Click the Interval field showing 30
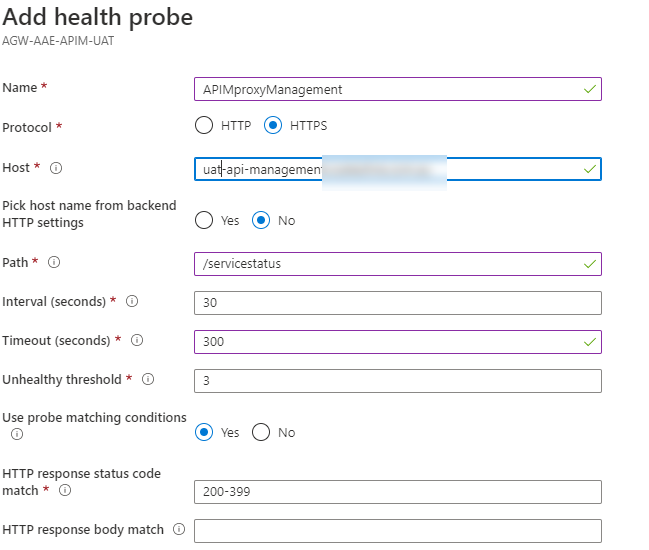This screenshot has height=550, width=649. 397,303
